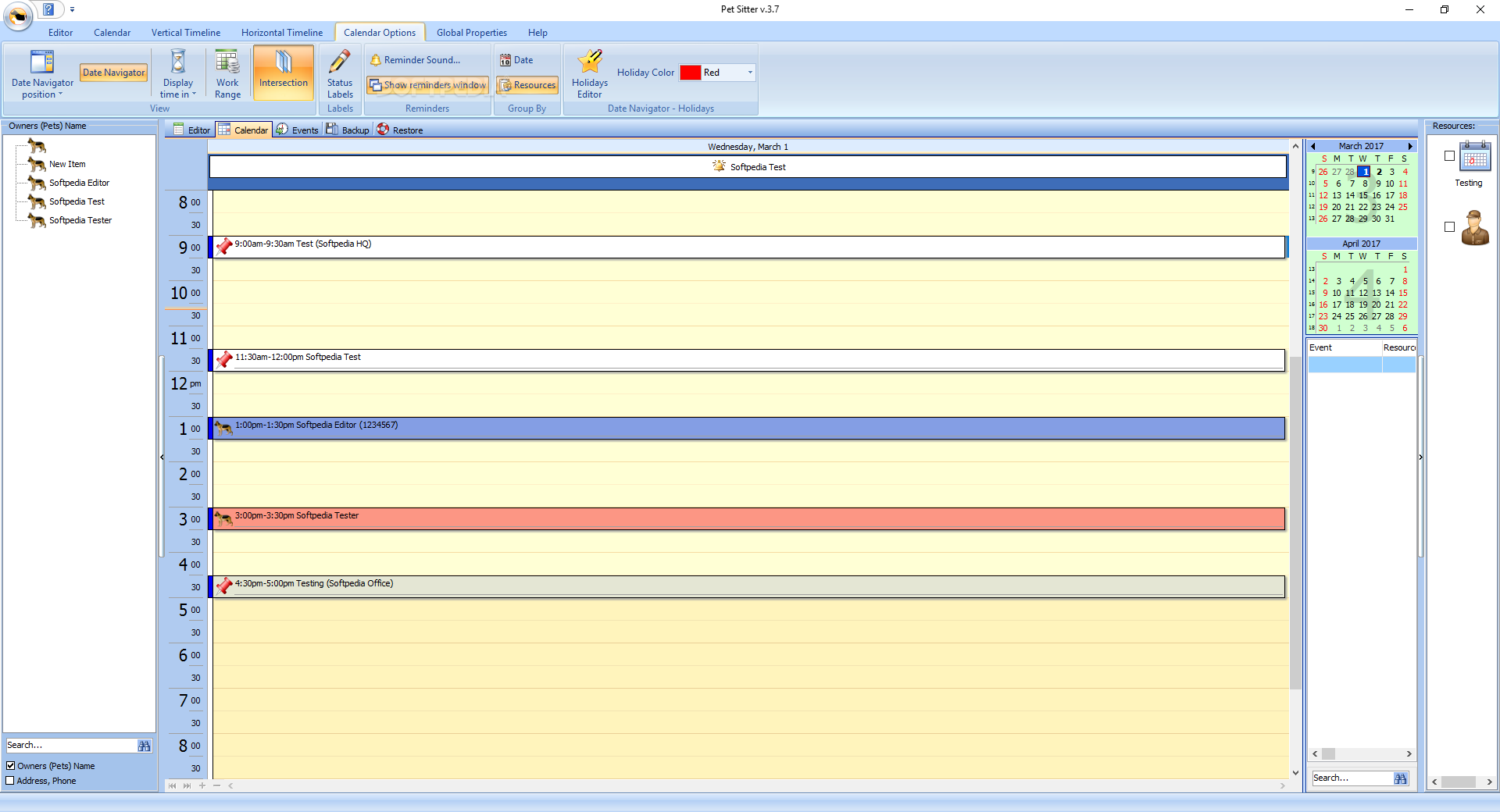Switch to the Calendar view button
This screenshot has width=1500, height=812.
click(x=243, y=130)
